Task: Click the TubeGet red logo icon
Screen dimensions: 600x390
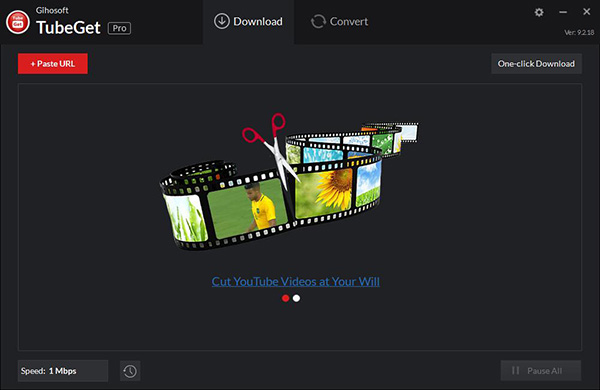Action: coord(18,22)
